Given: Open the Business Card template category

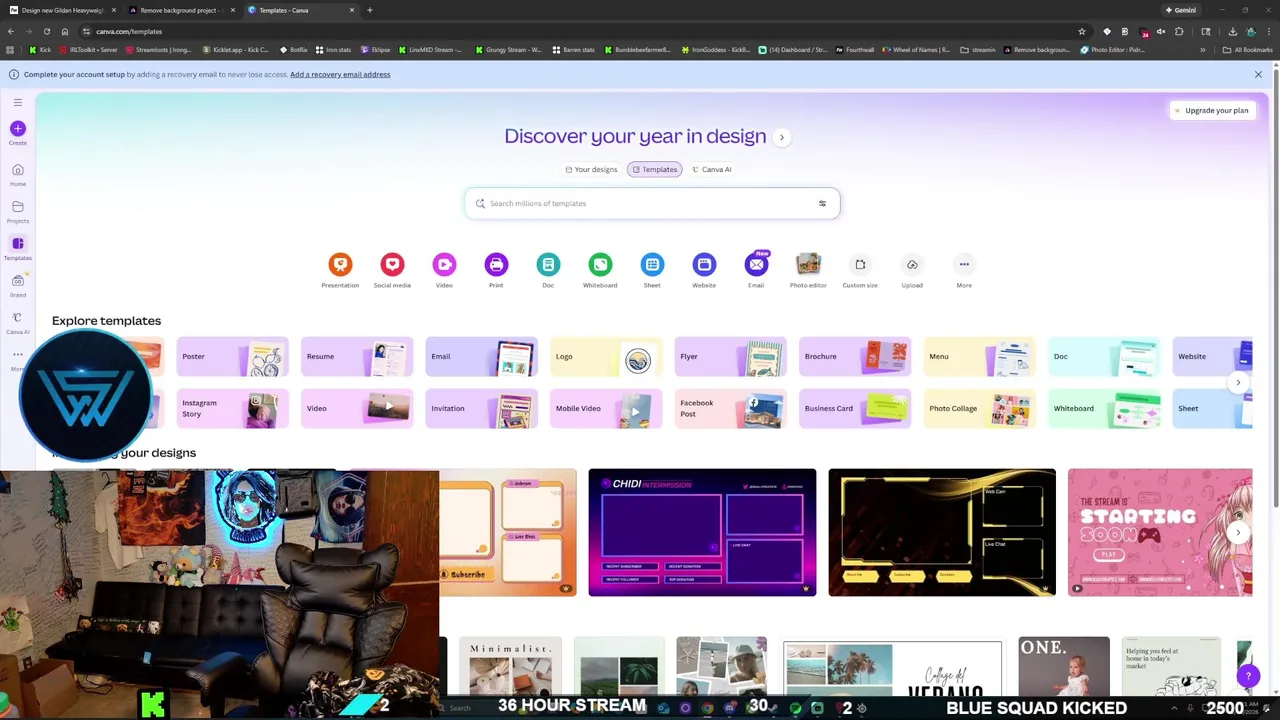Looking at the screenshot, I should coord(855,408).
